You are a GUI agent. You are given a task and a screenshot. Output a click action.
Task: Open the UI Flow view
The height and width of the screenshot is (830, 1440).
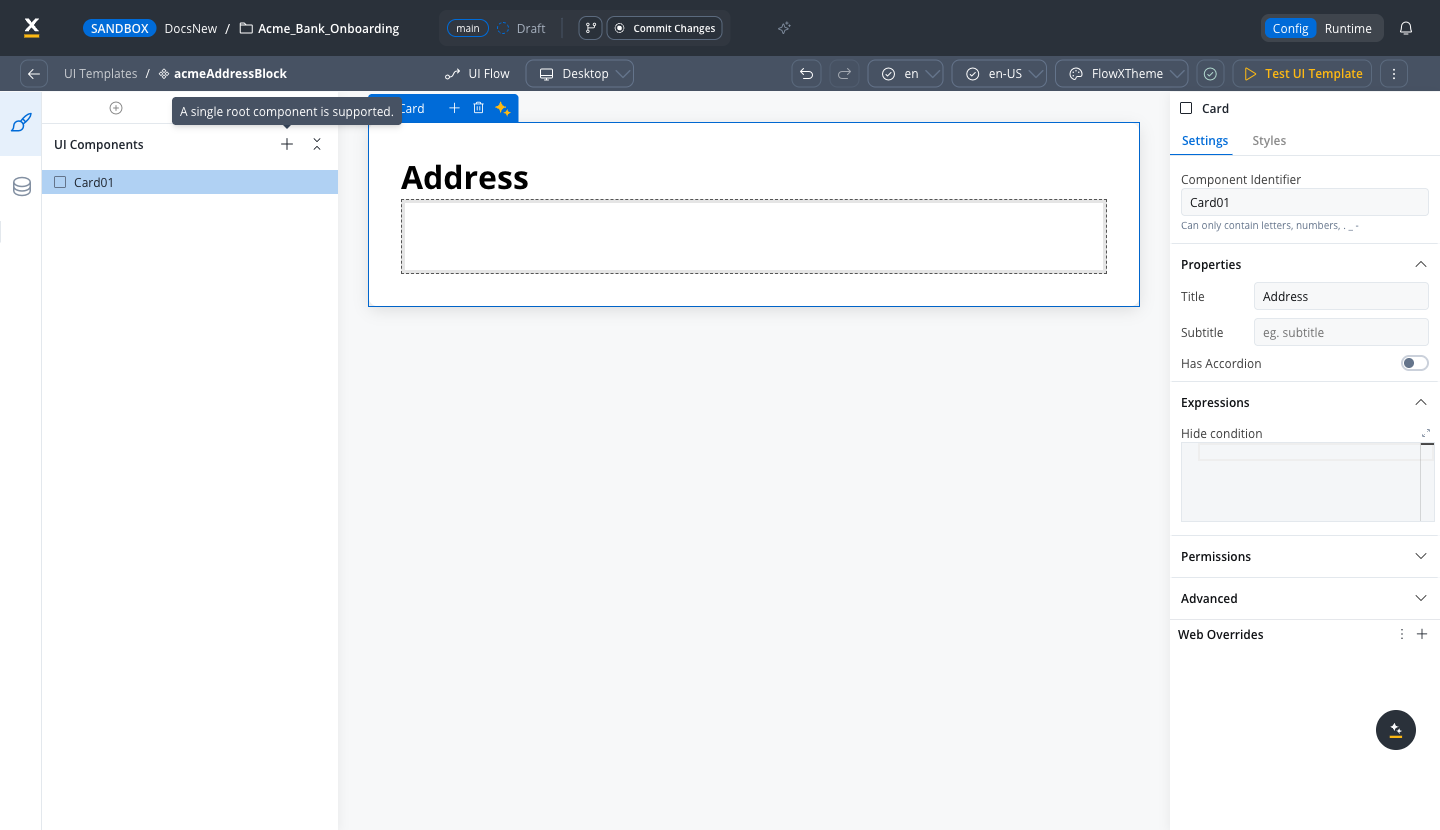477,74
